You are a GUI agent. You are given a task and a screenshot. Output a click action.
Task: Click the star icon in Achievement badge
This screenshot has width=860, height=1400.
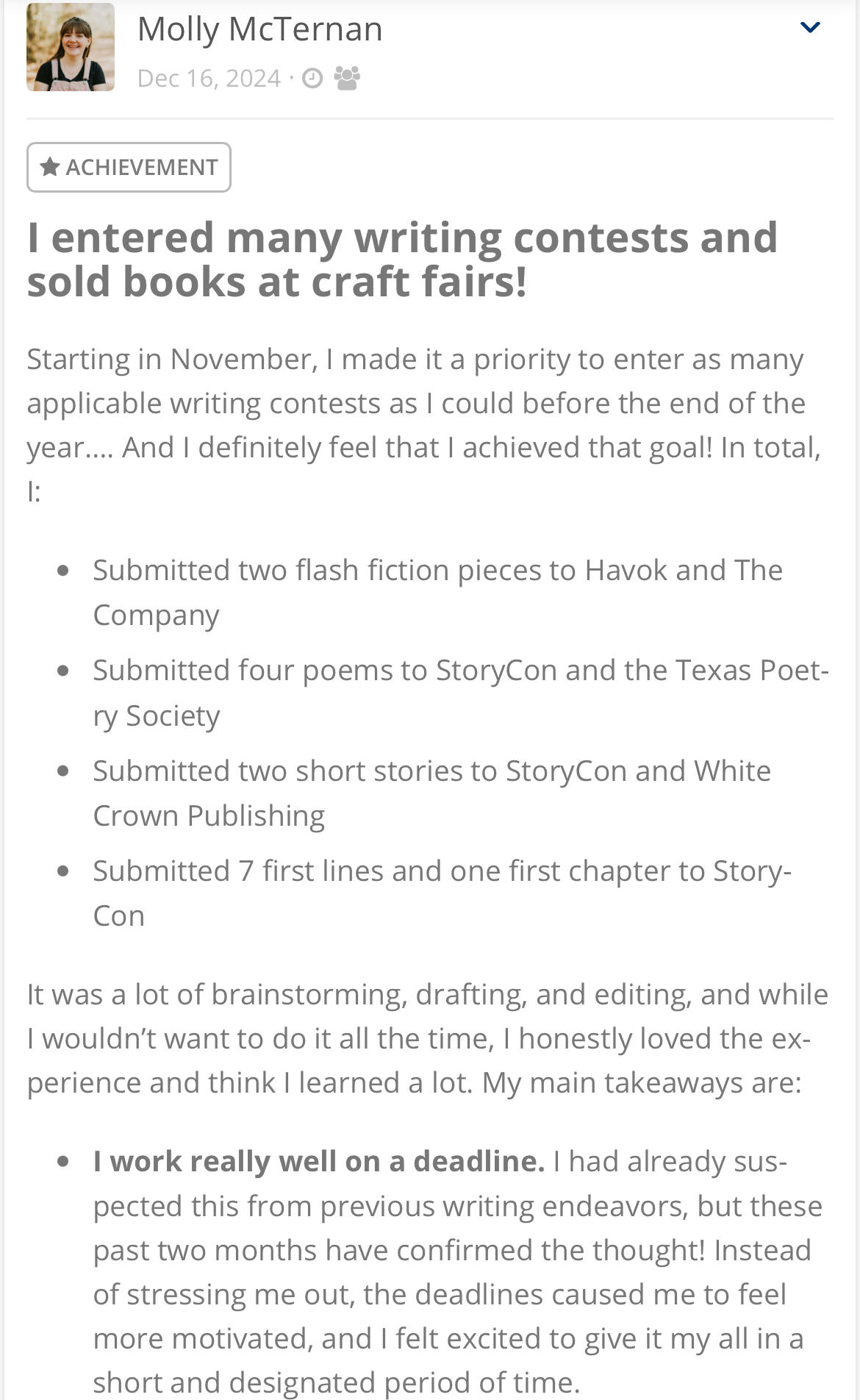pyautogui.click(x=49, y=167)
